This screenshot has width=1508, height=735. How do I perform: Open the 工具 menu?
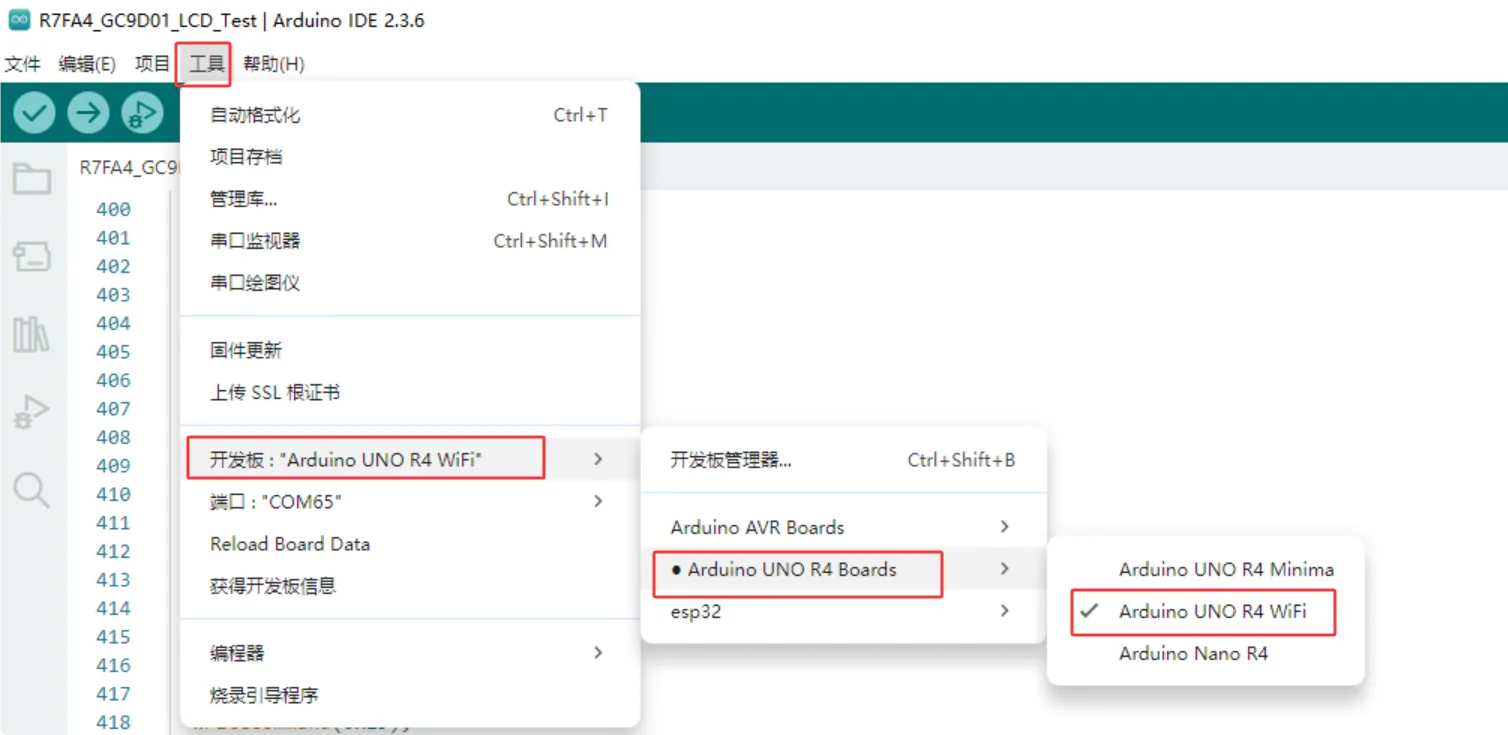click(207, 64)
